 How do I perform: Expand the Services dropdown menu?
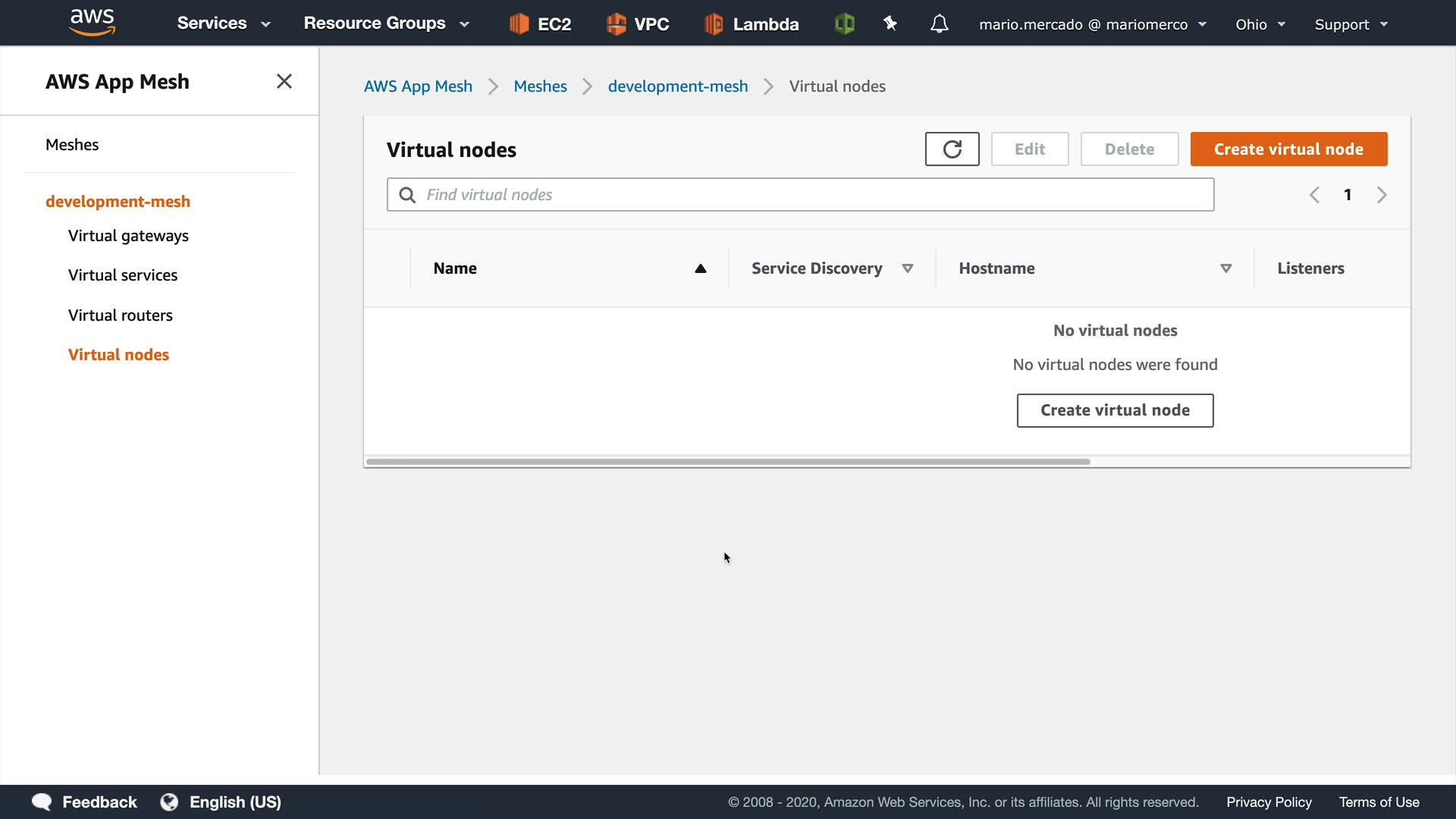[224, 24]
